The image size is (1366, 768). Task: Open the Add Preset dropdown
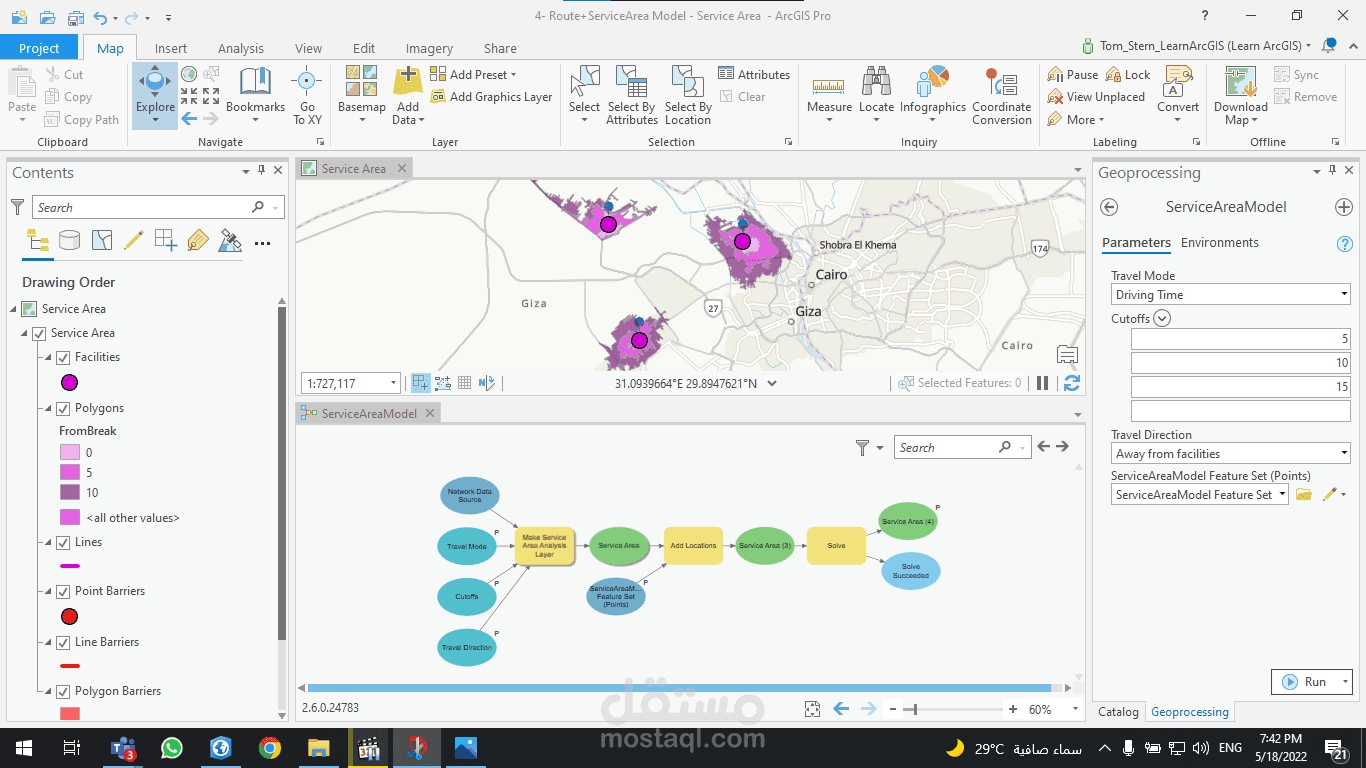pos(473,74)
